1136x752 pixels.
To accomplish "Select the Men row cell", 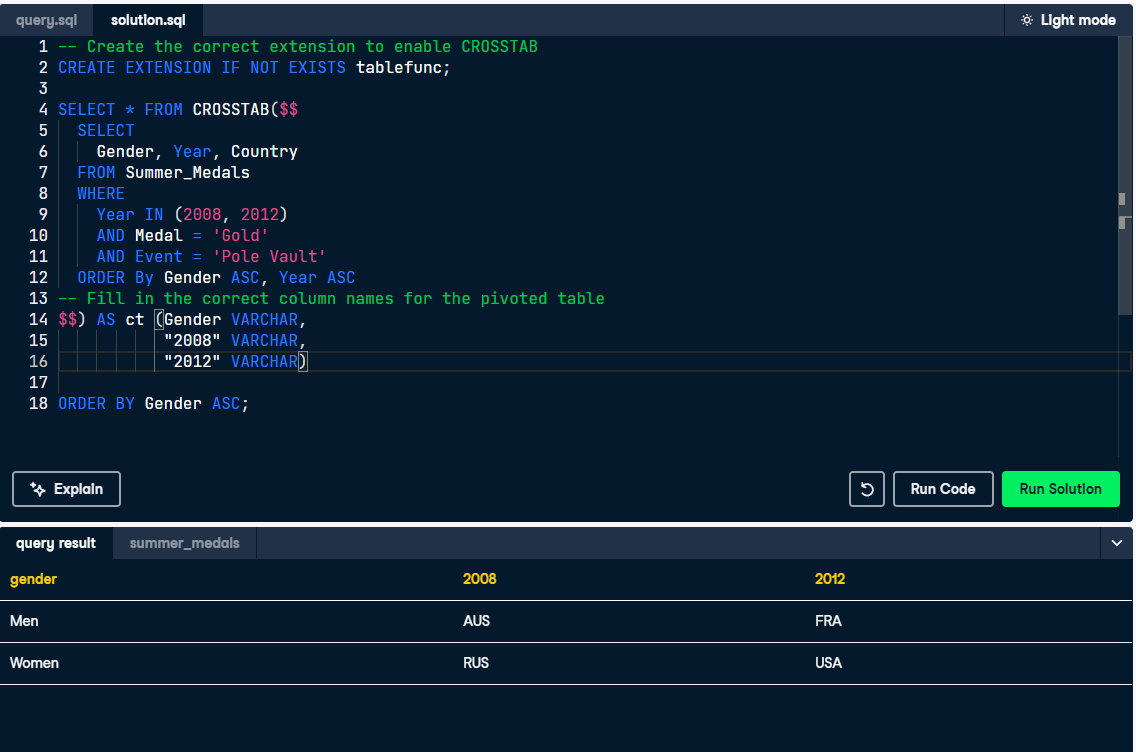I will pos(24,621).
